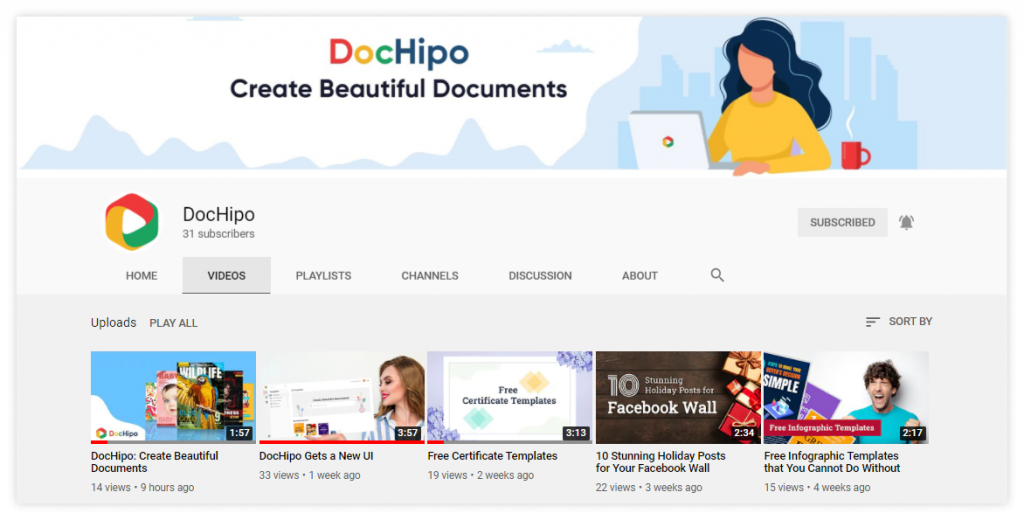
Task: Click the PLAY ALL link
Action: tap(173, 323)
